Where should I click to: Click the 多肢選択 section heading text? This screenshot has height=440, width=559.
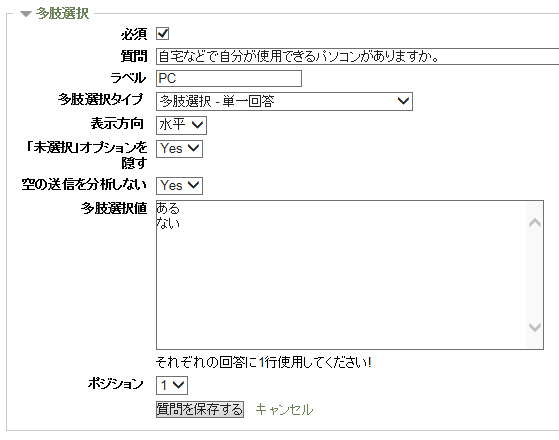62,14
